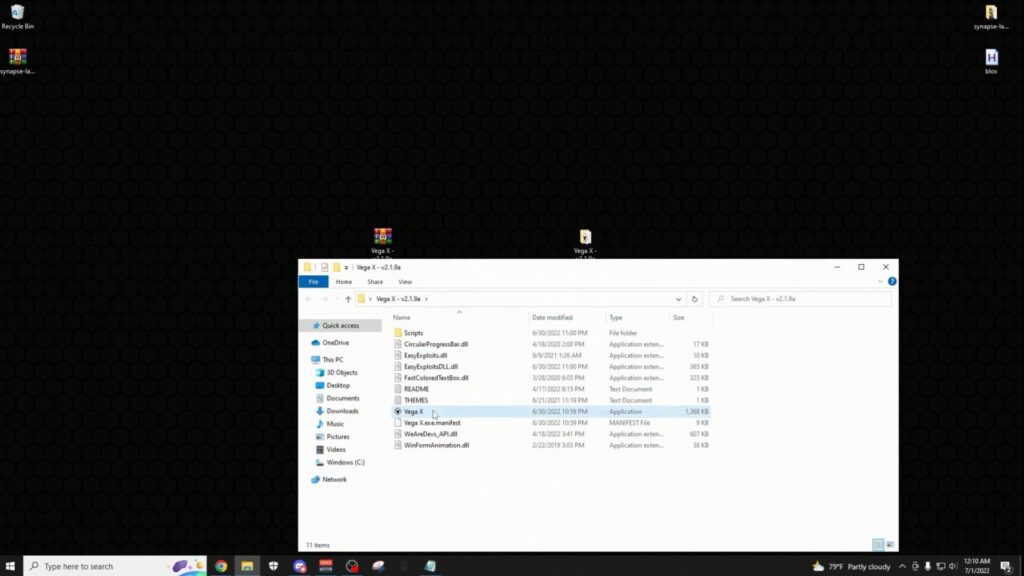
Task: Expand the breadcrumb root chevron
Action: coord(370,299)
